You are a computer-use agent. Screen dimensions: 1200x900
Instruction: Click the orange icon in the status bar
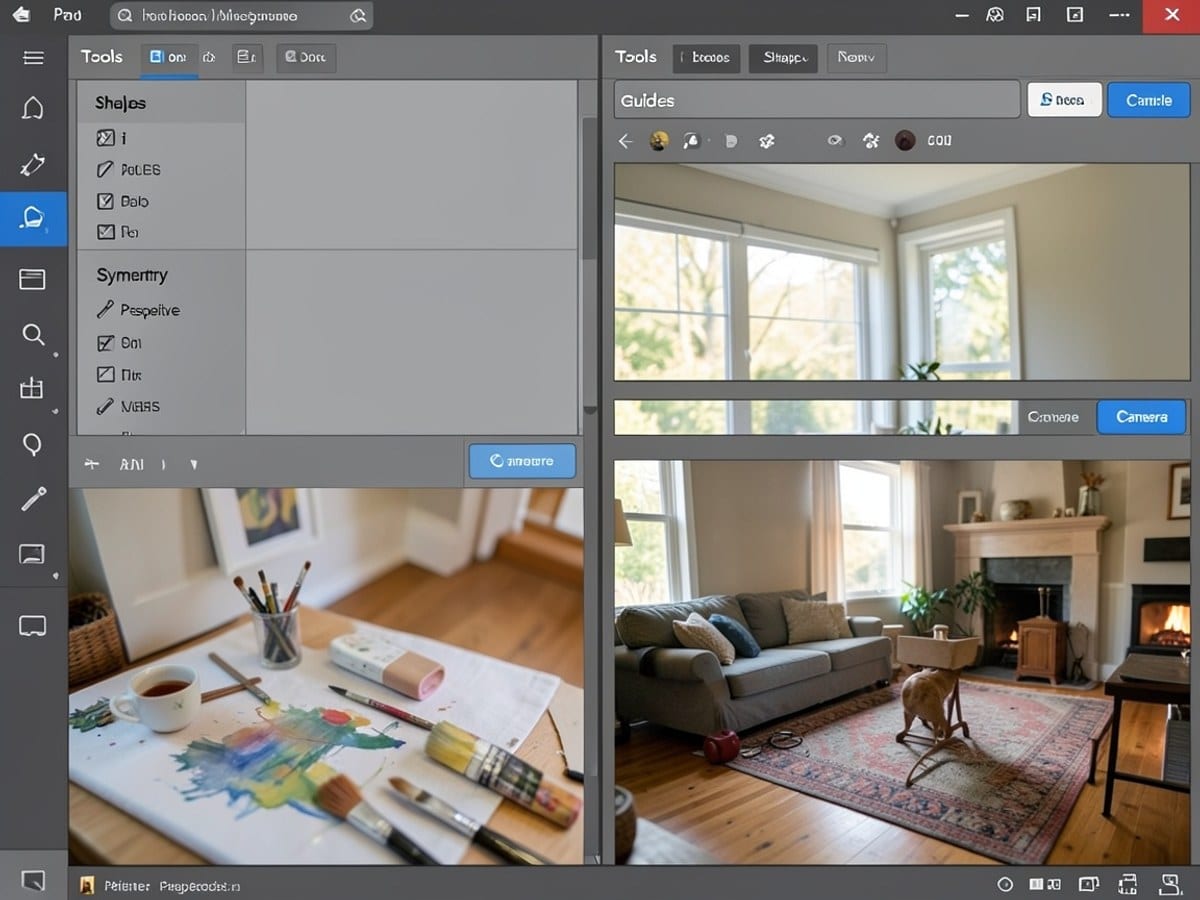click(87, 885)
